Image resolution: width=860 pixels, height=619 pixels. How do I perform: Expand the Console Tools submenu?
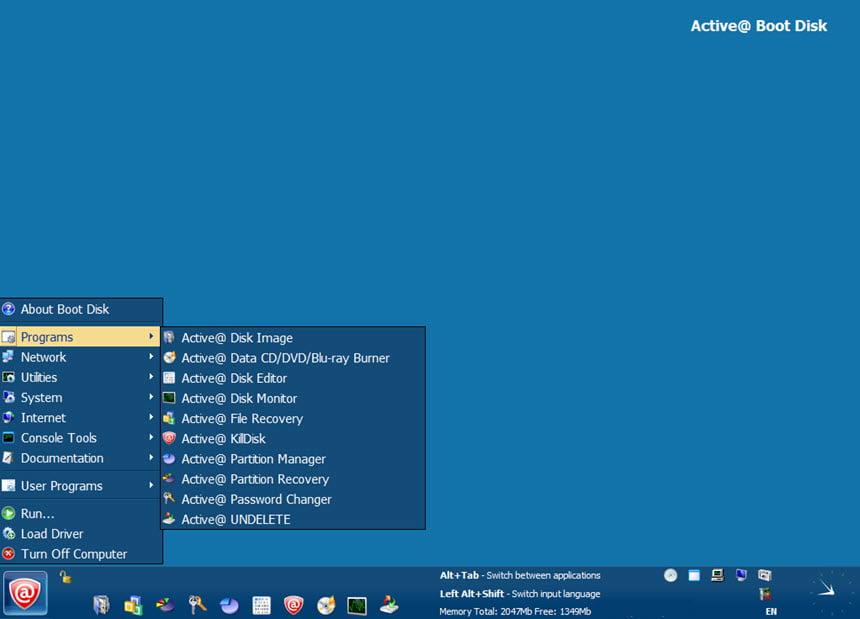pos(80,438)
